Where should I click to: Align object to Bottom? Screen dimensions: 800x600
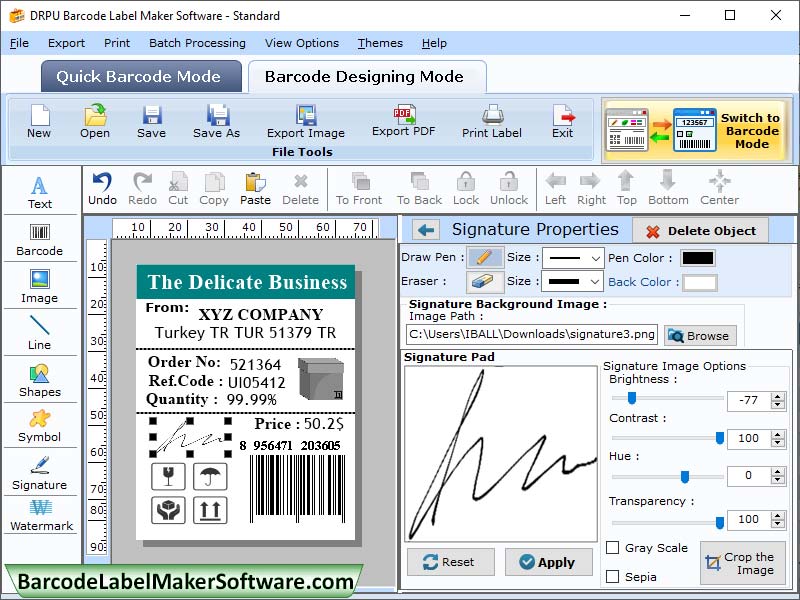coord(668,189)
